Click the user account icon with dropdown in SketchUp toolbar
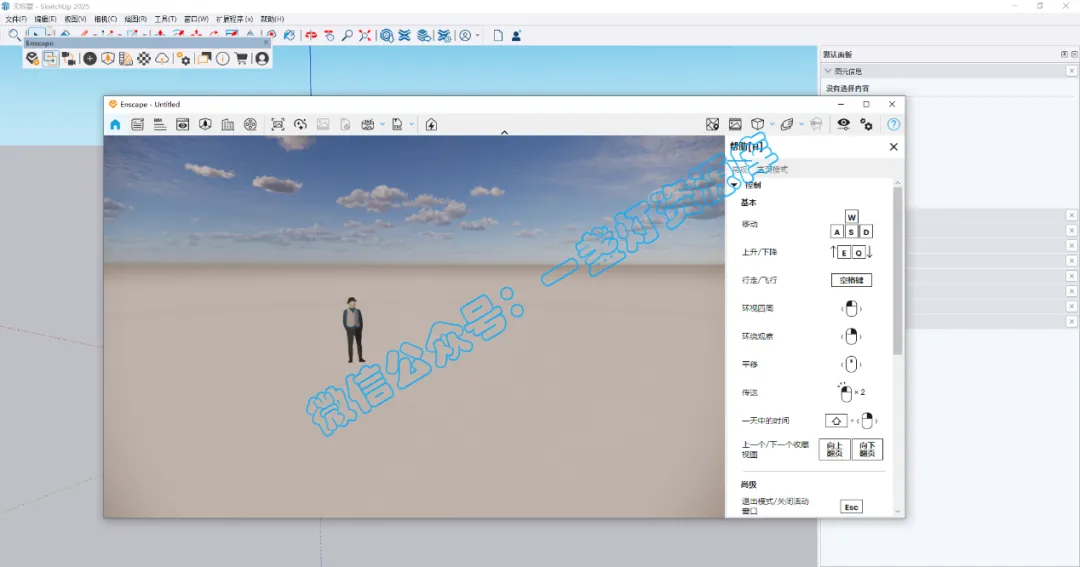The height and width of the screenshot is (567, 1080). tap(468, 35)
